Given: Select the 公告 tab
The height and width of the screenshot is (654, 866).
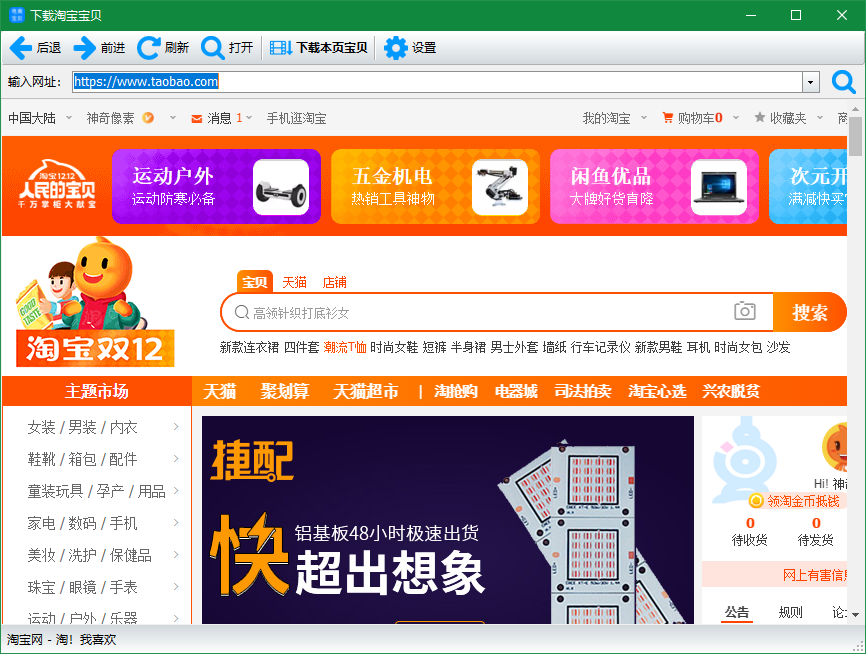Looking at the screenshot, I should tap(737, 612).
